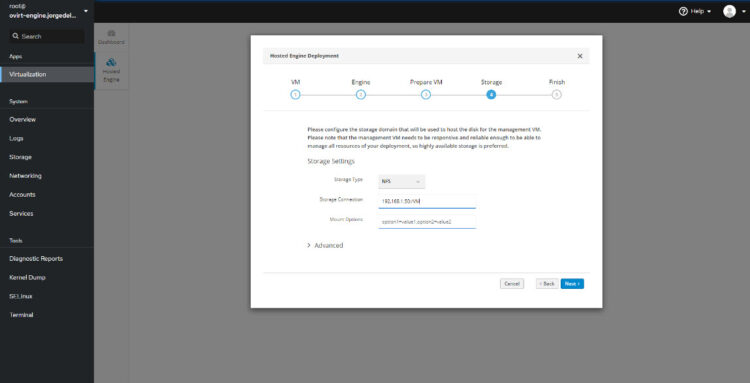
Task: Open the Logs page
Action: point(16,138)
